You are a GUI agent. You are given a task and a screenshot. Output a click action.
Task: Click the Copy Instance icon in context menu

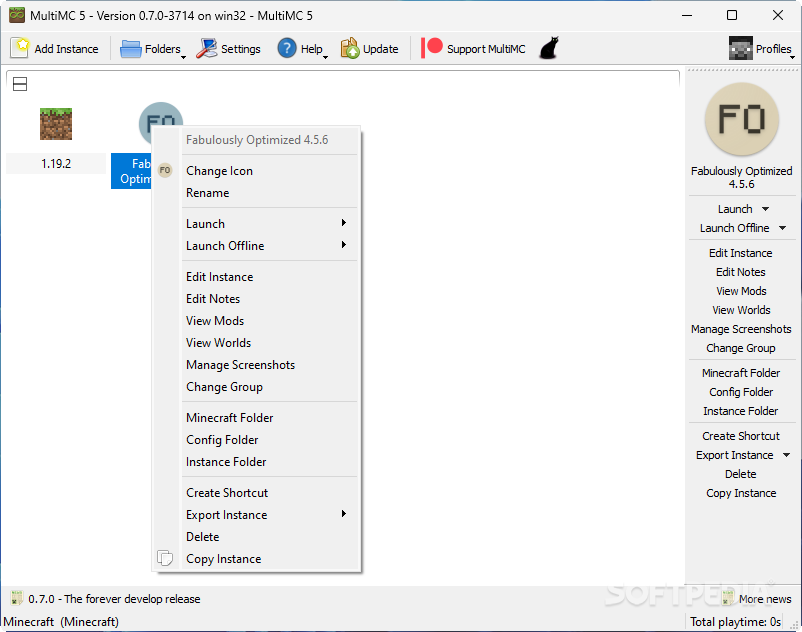click(x=165, y=558)
